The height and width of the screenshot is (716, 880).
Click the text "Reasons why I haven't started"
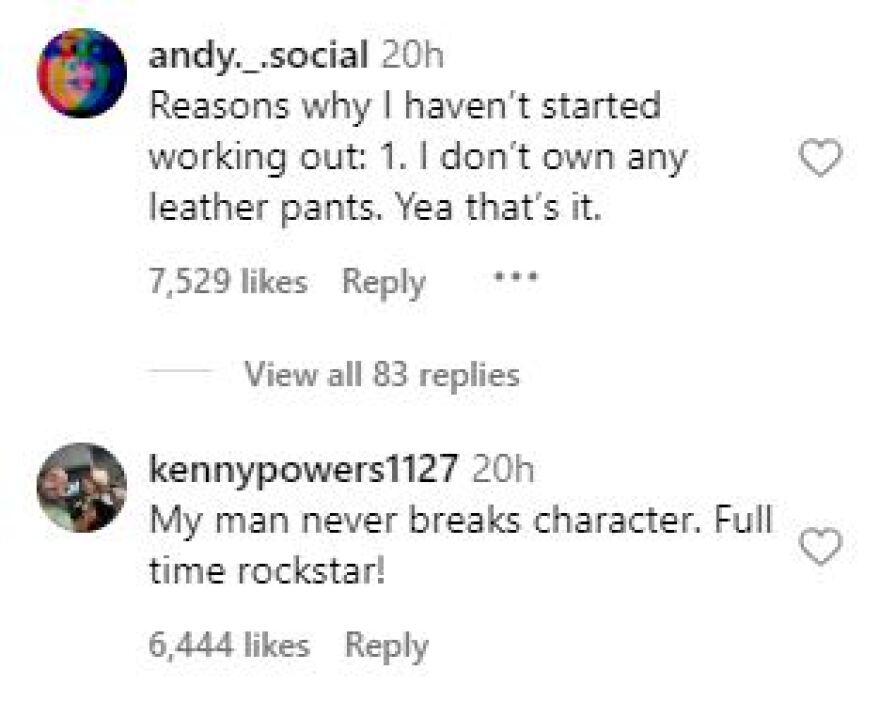404,107
